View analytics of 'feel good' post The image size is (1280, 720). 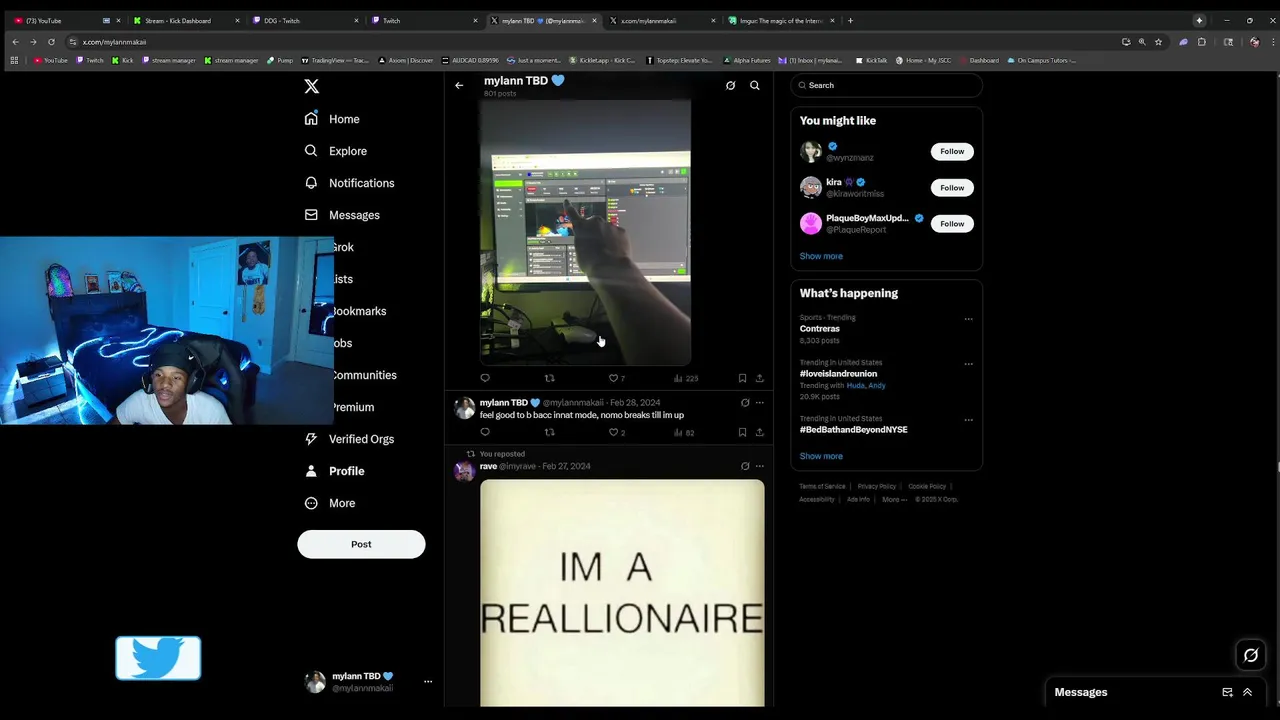pos(683,432)
